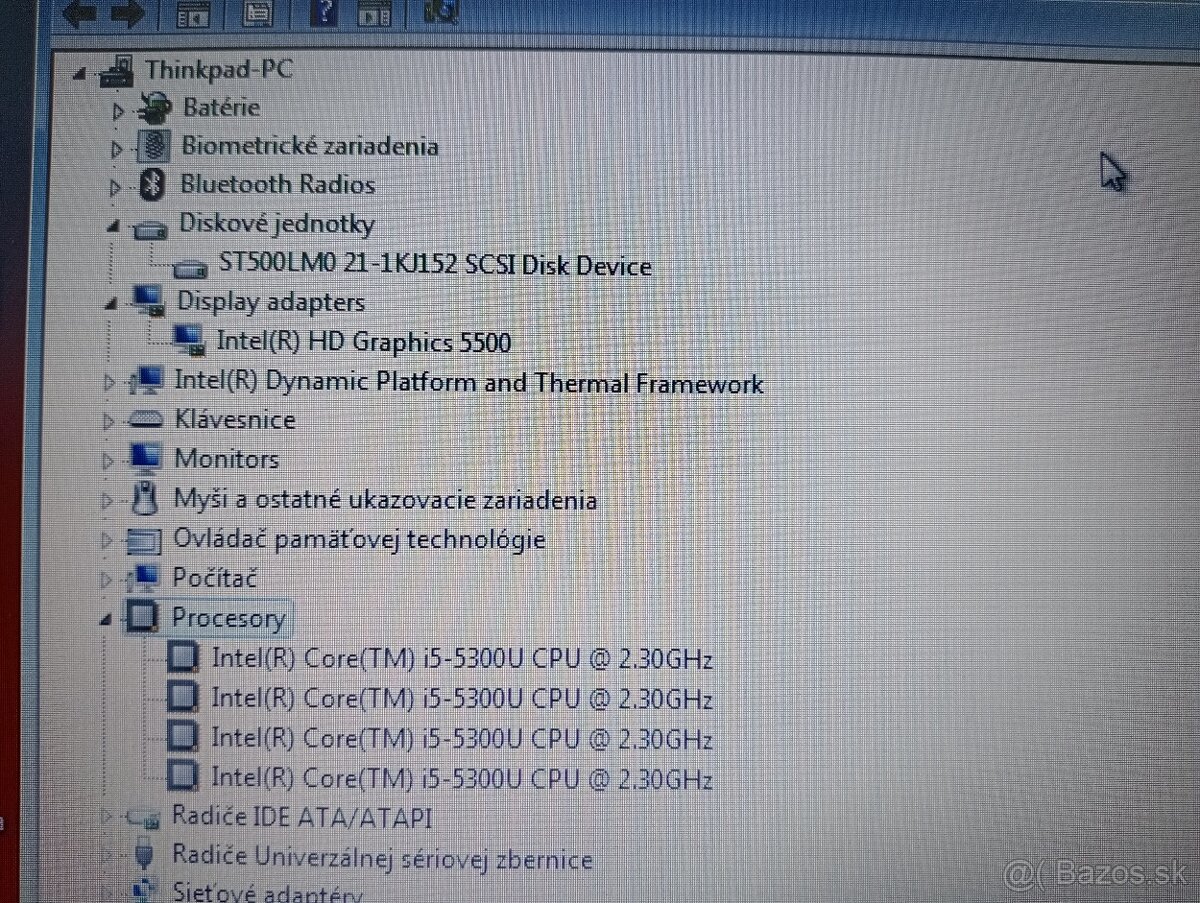Screen dimensions: 1200x903
Task: Click the battery icon next to Batérie
Action: point(153,107)
